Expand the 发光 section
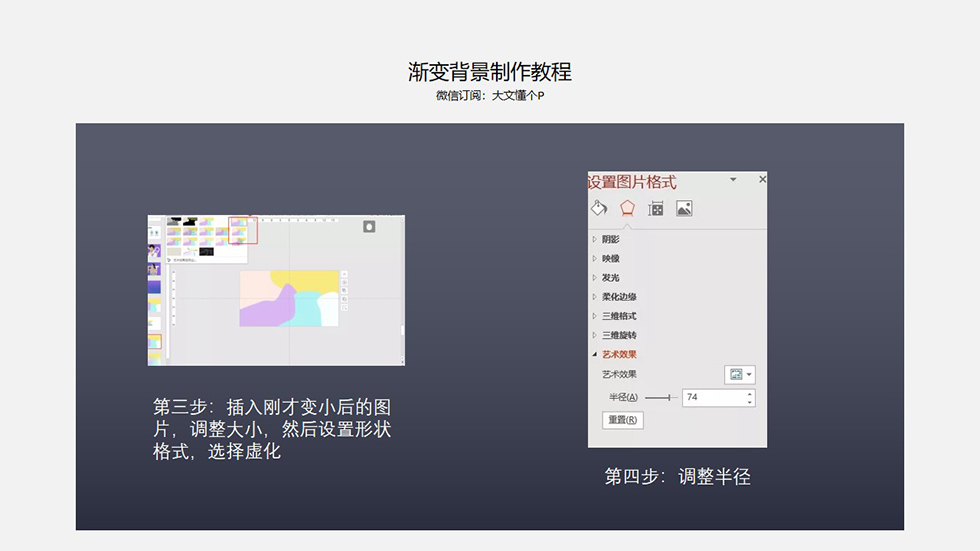This screenshot has width=980, height=551. pyautogui.click(x=610, y=277)
